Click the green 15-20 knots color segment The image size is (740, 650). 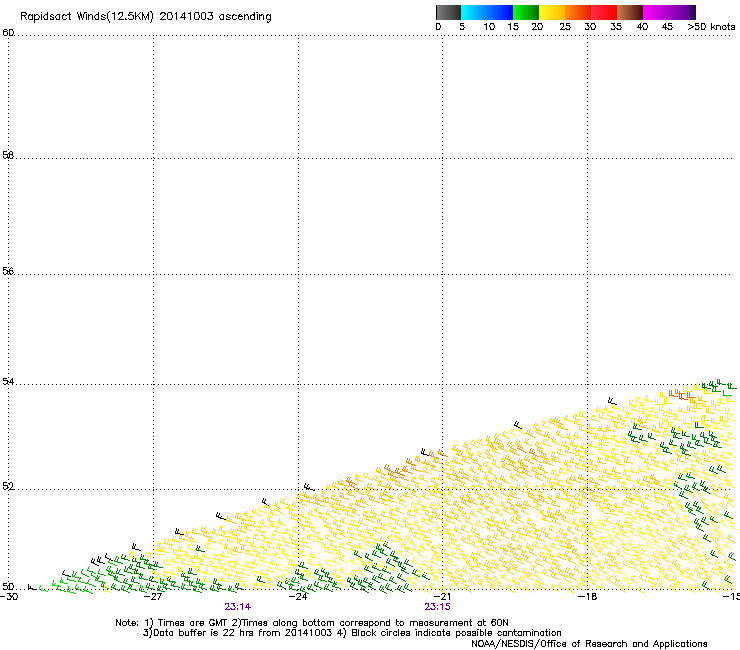pyautogui.click(x=526, y=12)
